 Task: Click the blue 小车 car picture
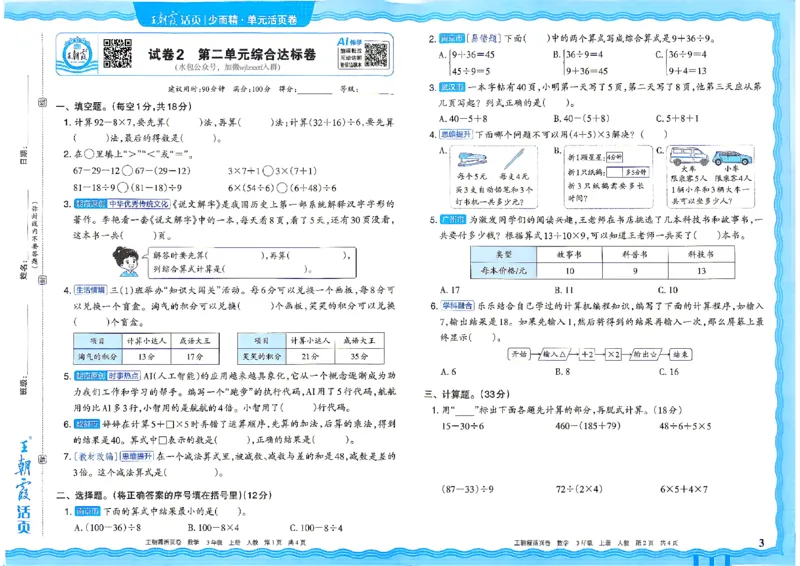(731, 157)
